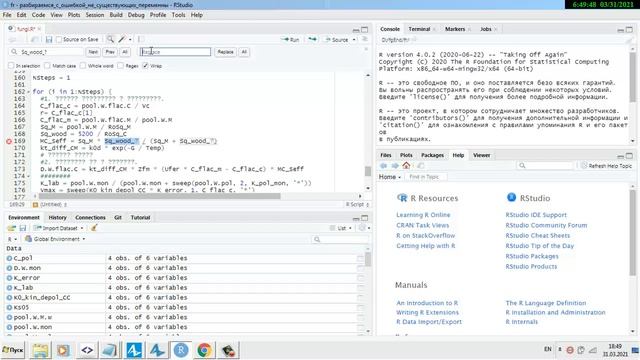Open the Global Environment dropdown
The image size is (640, 360).
click(x=56, y=239)
